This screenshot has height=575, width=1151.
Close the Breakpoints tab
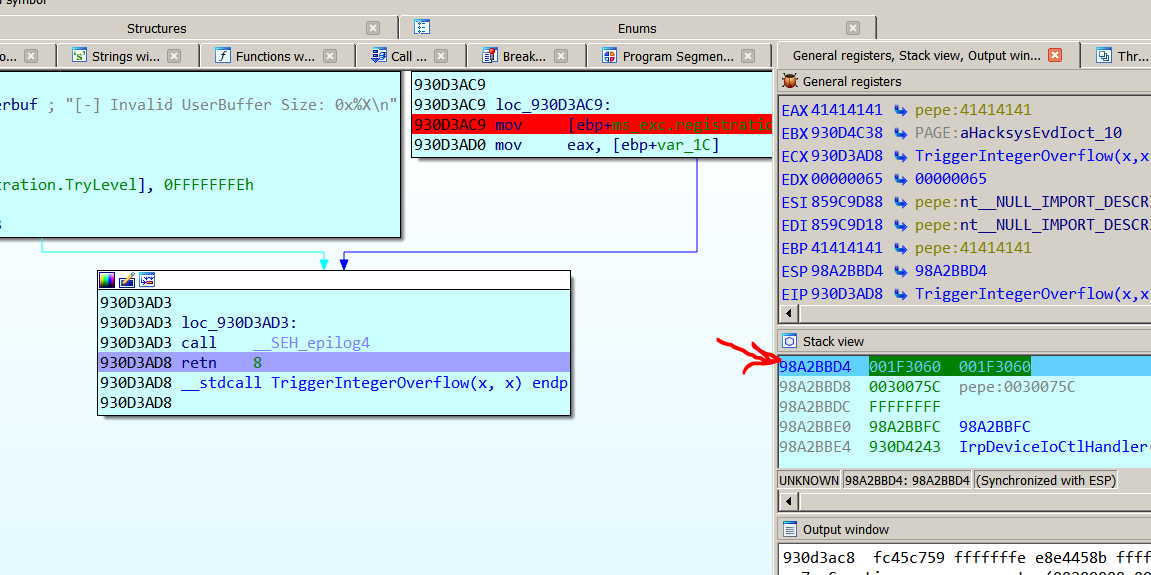(x=562, y=57)
